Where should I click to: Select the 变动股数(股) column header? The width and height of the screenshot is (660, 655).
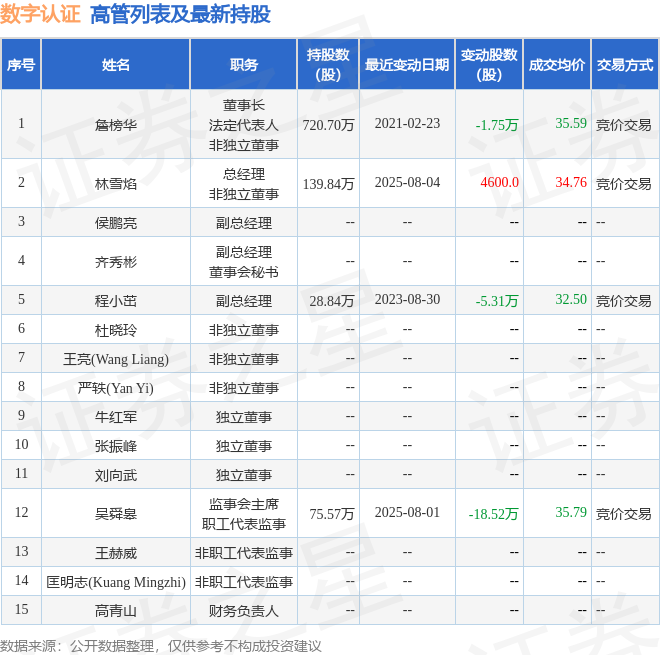click(x=489, y=65)
